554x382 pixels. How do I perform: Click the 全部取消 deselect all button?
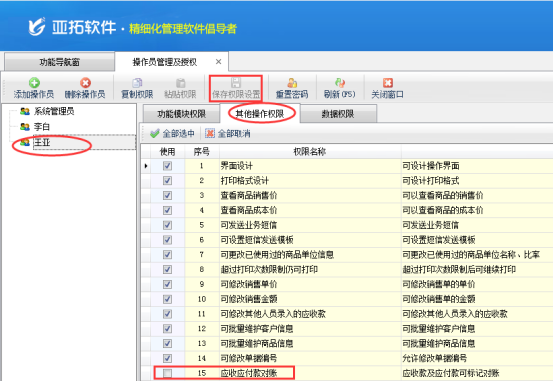[228, 134]
